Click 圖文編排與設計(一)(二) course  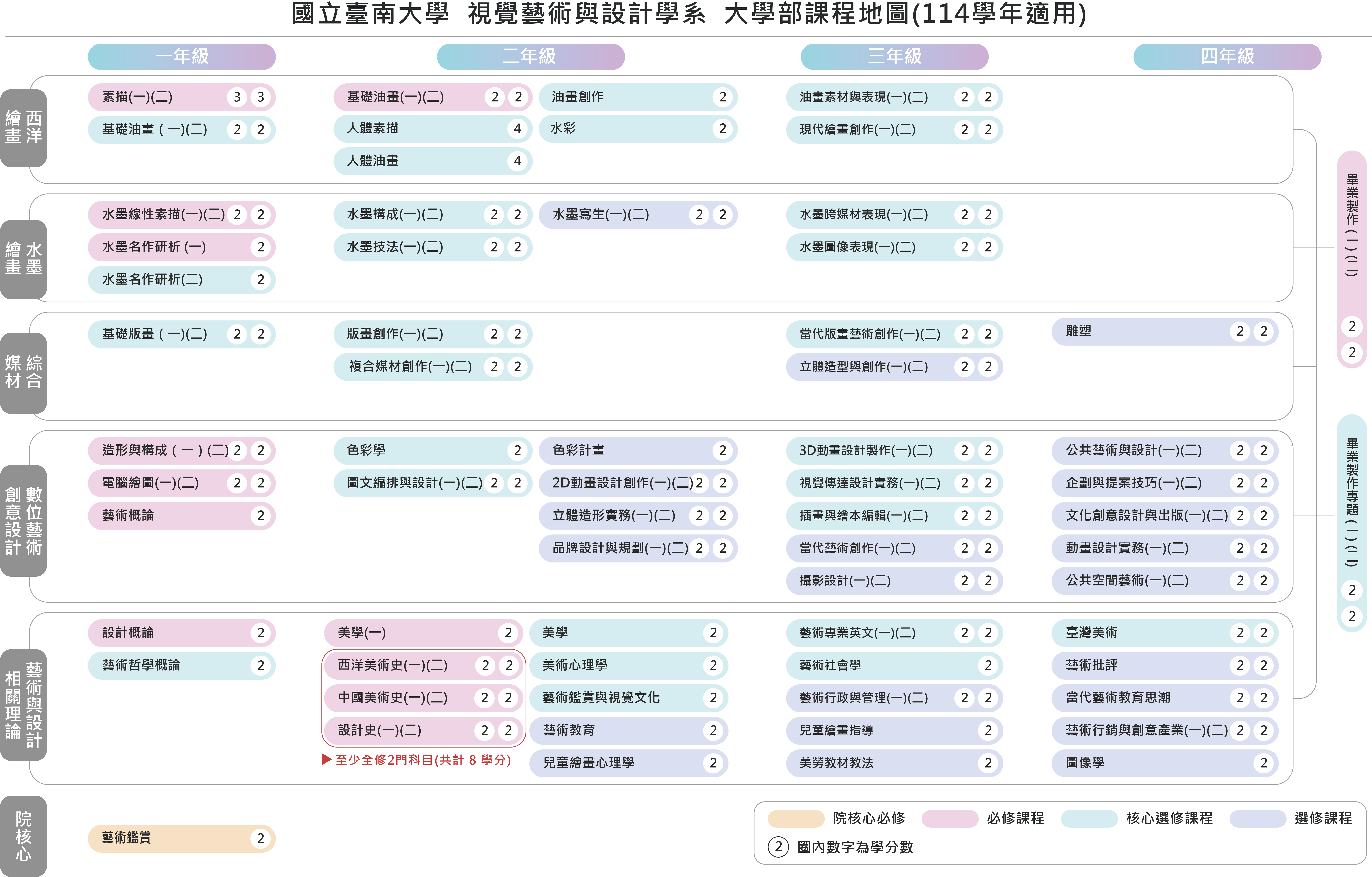point(433,483)
